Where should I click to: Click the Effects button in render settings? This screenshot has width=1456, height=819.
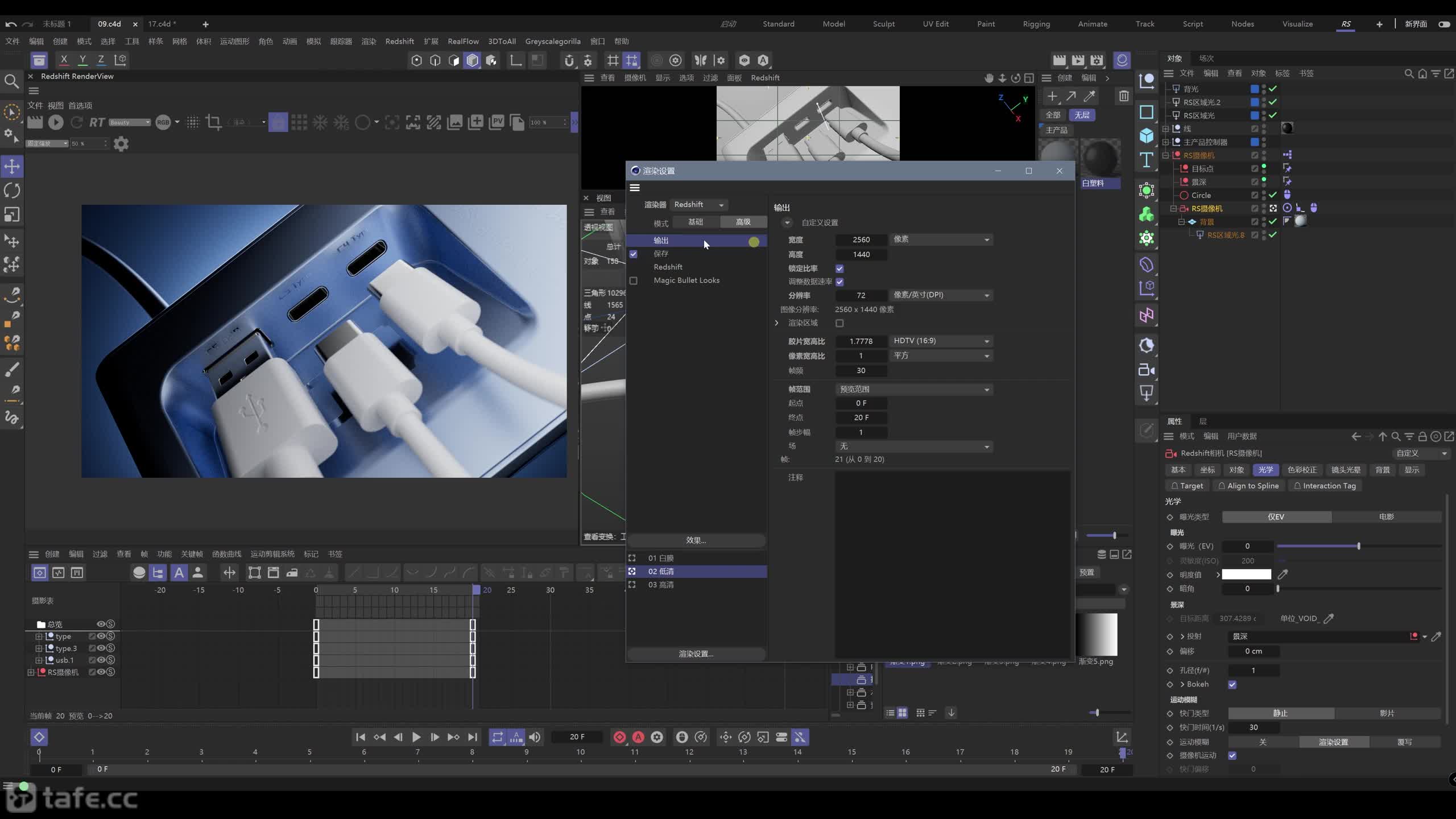(x=696, y=540)
